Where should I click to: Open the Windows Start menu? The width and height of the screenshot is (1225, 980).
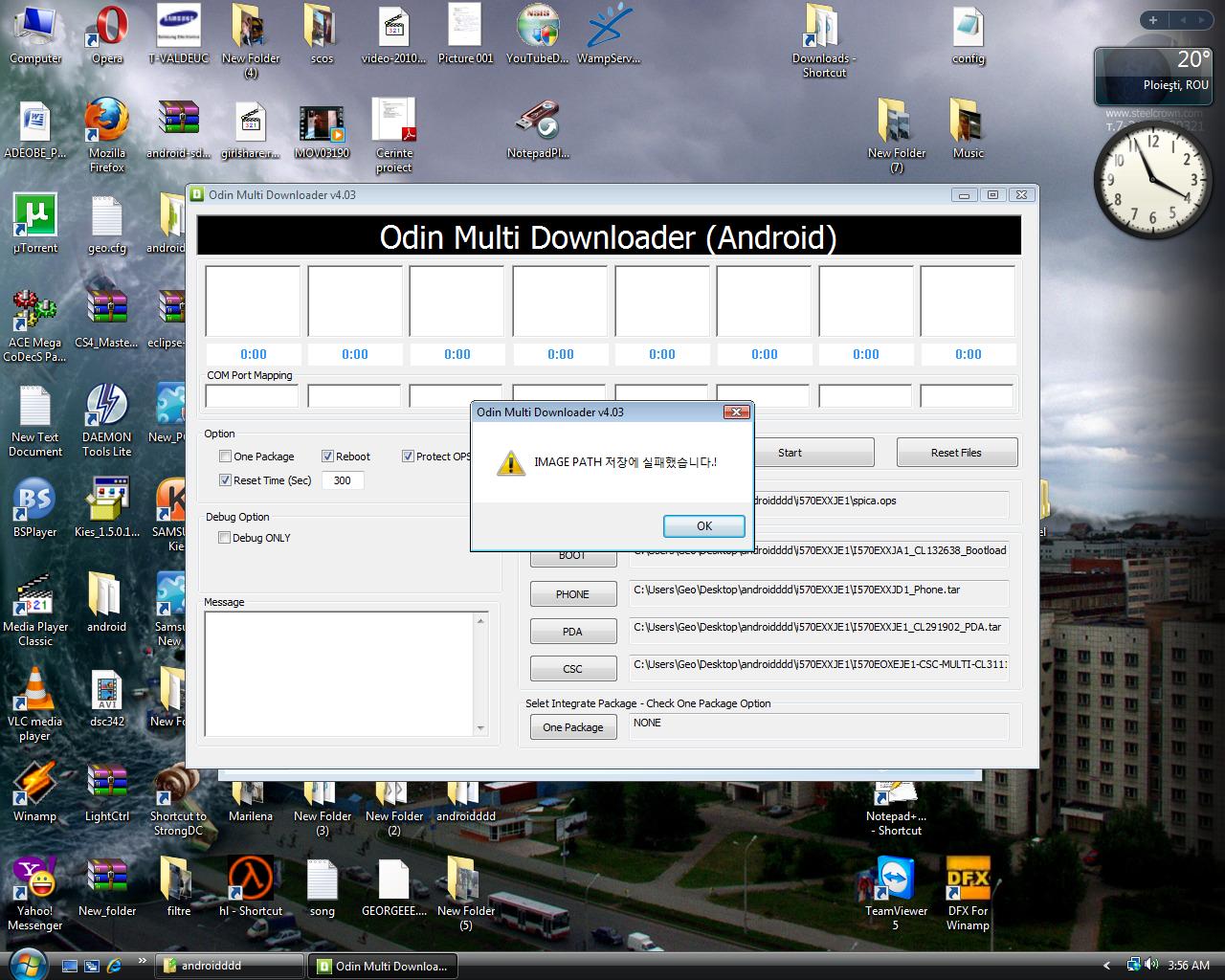25,964
